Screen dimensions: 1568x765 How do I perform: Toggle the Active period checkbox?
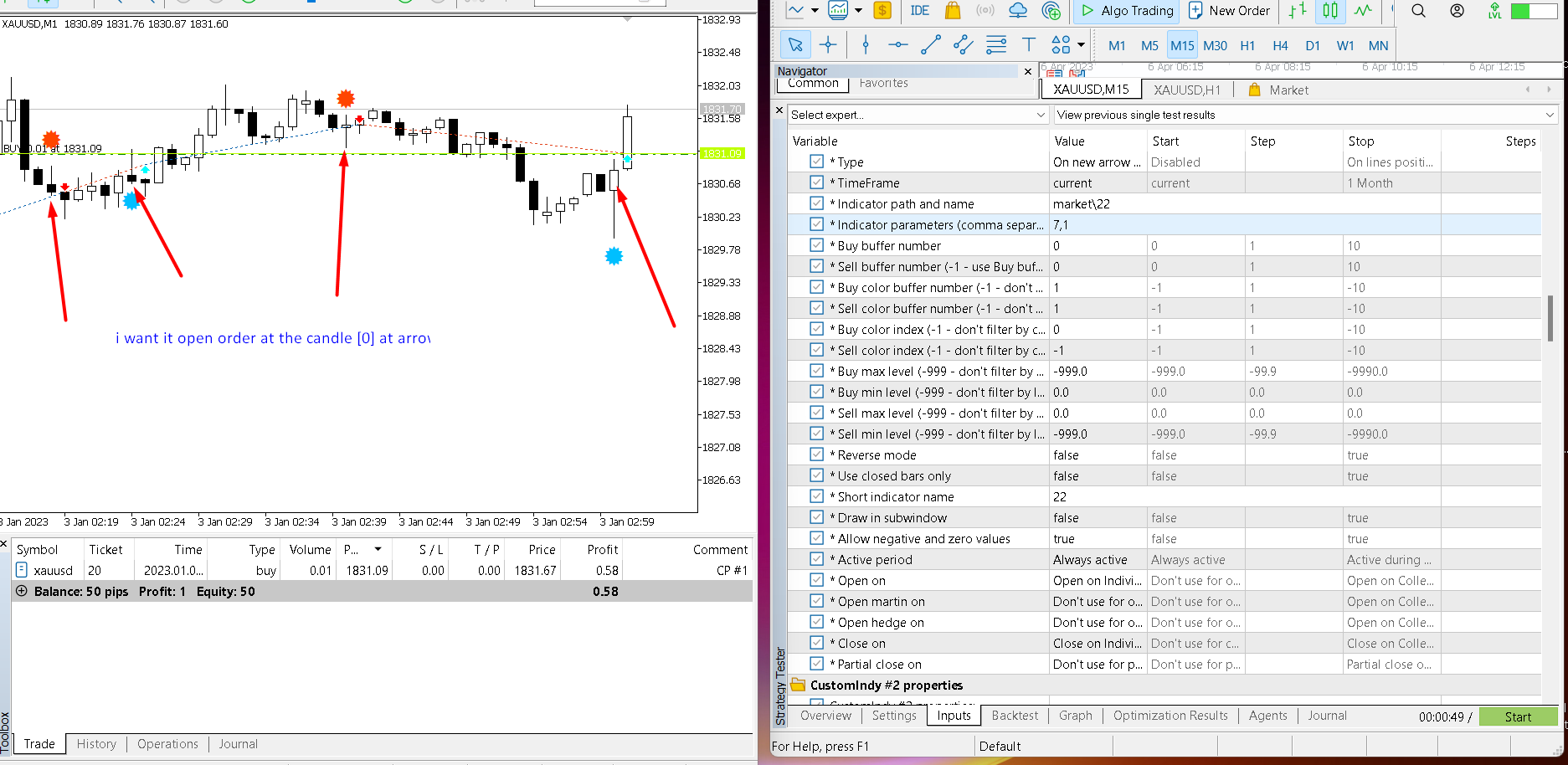(817, 559)
